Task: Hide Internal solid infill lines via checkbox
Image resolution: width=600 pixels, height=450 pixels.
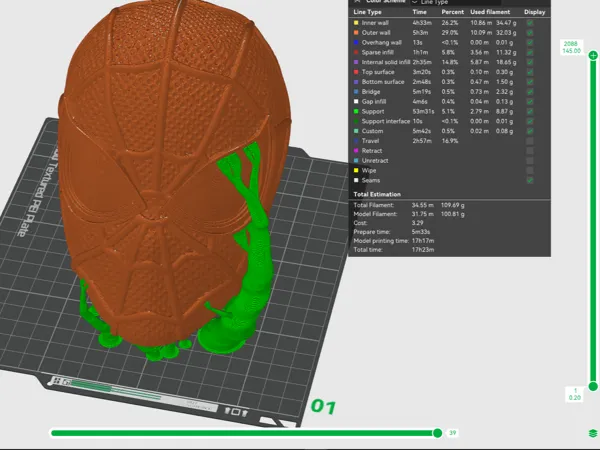Action: (530, 62)
